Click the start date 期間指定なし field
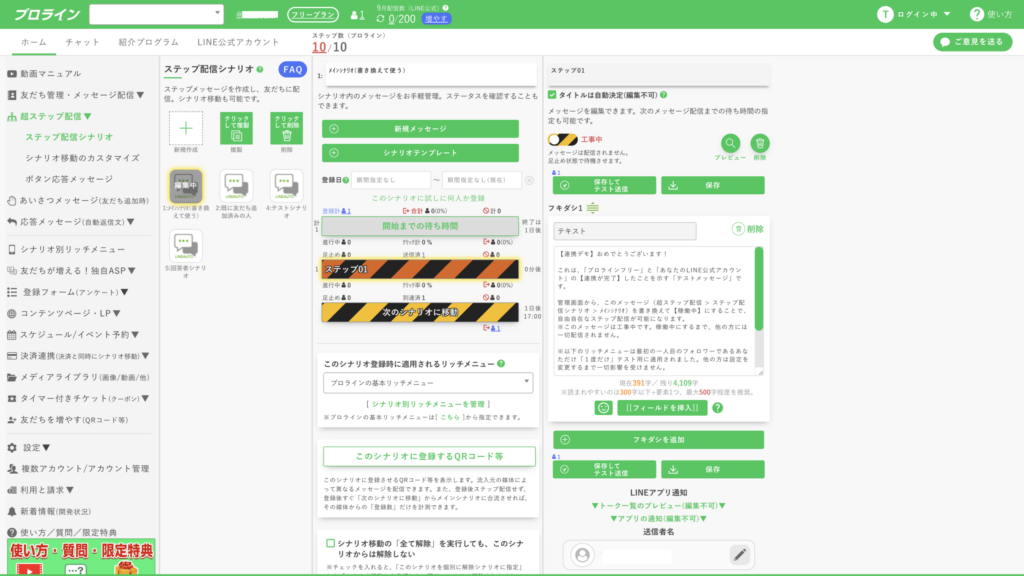The image size is (1024, 576). click(x=391, y=180)
